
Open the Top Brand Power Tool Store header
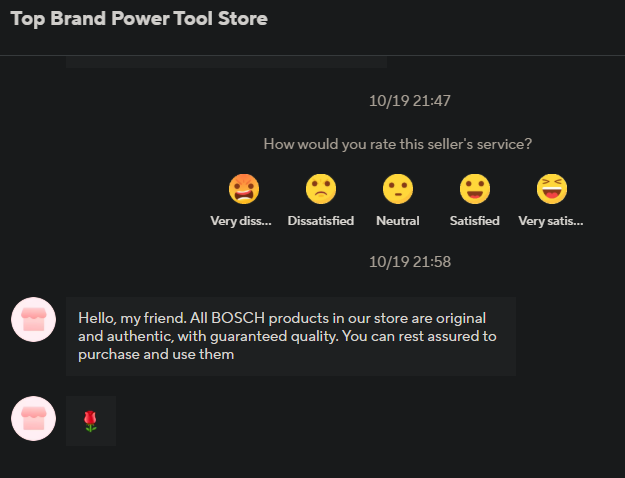point(139,19)
